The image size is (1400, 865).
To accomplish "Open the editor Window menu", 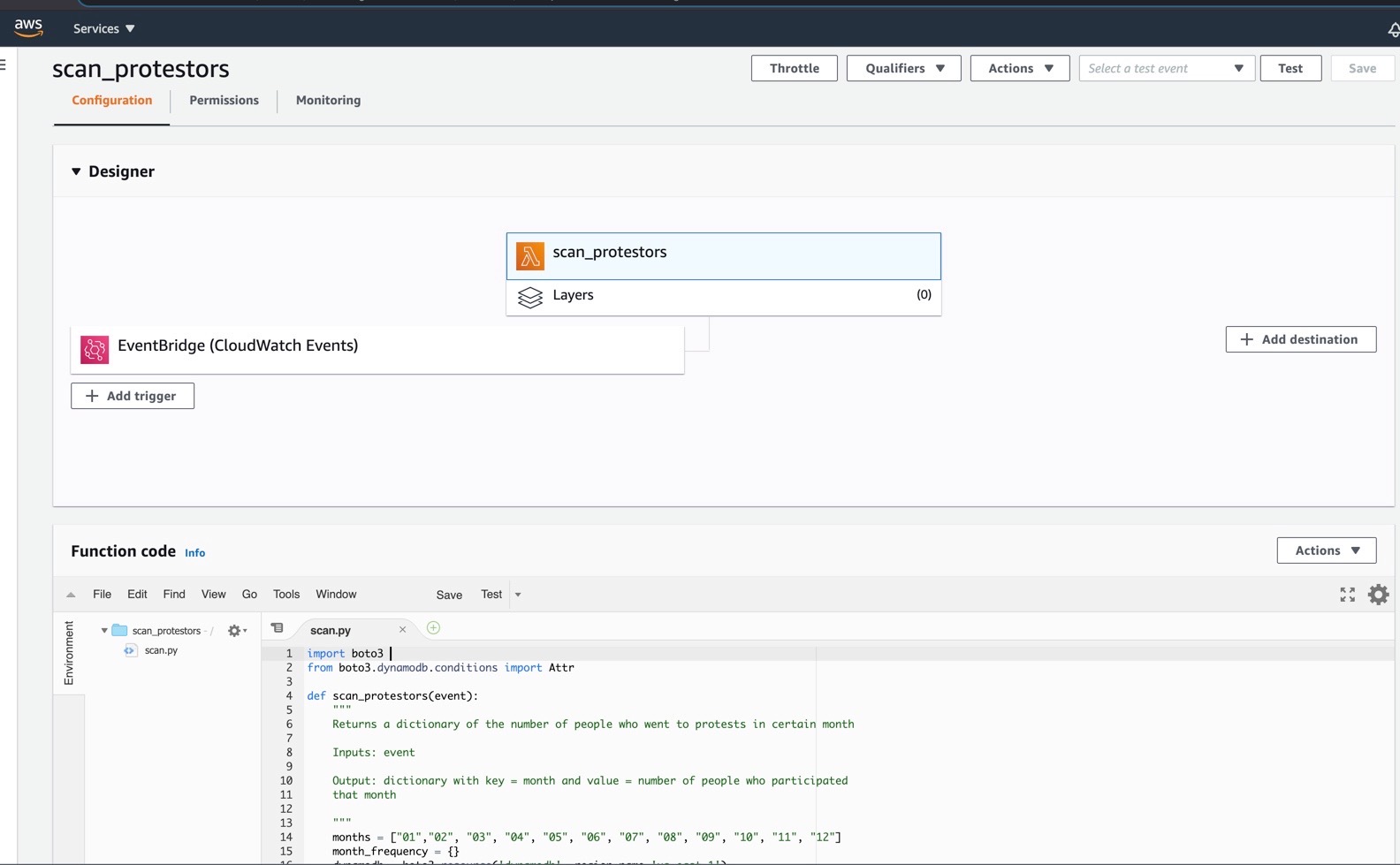I will pos(336,595).
